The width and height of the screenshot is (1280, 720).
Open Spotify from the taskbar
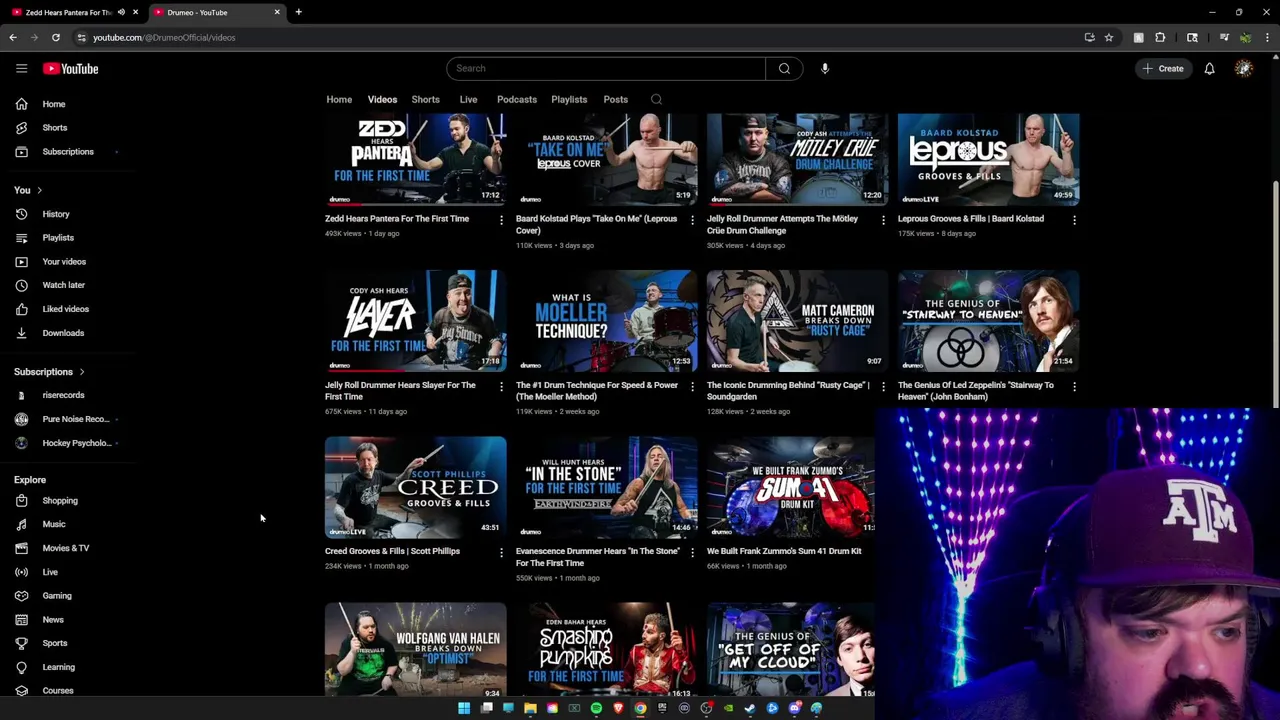click(596, 708)
